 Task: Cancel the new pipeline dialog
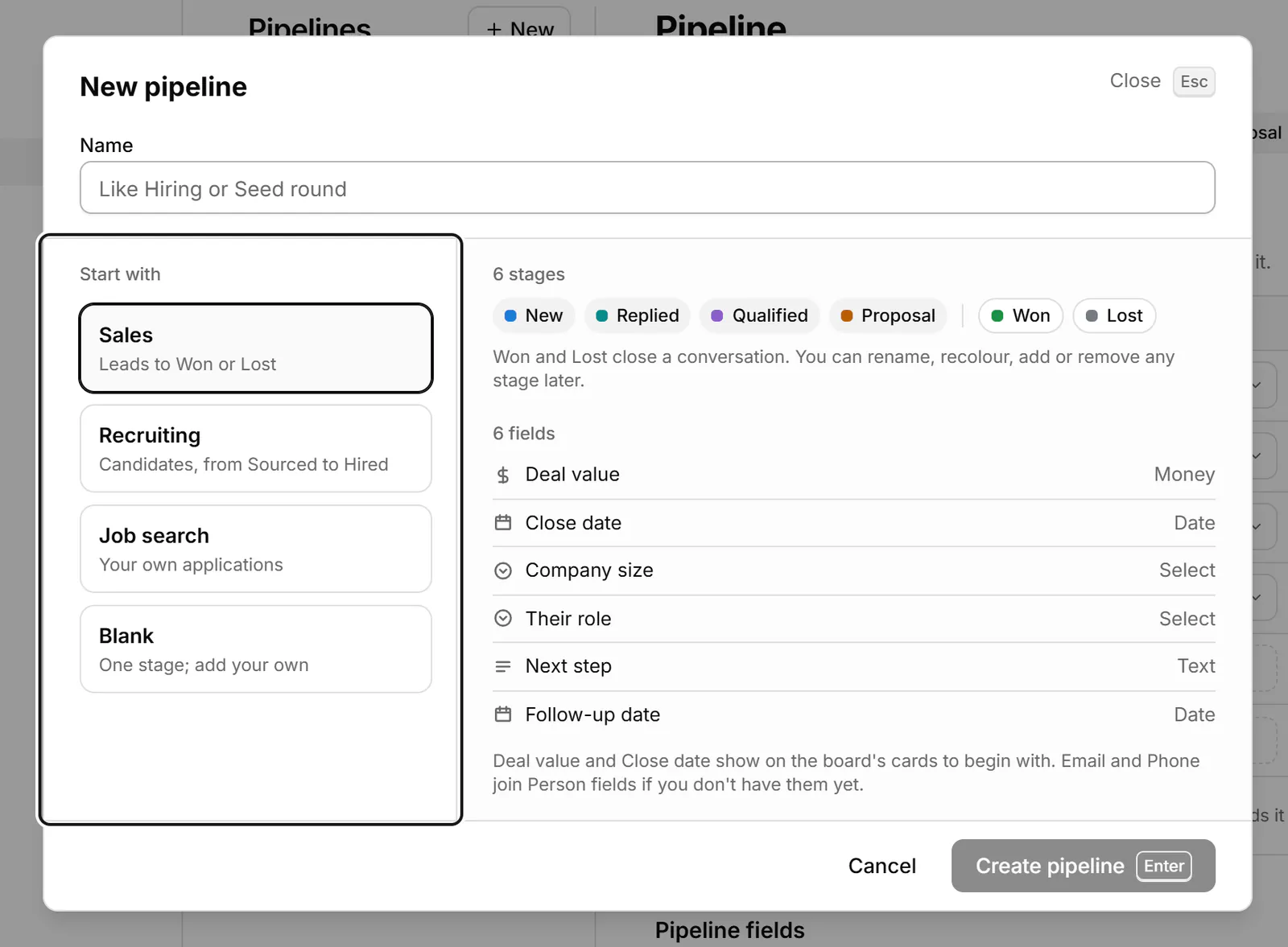[882, 866]
